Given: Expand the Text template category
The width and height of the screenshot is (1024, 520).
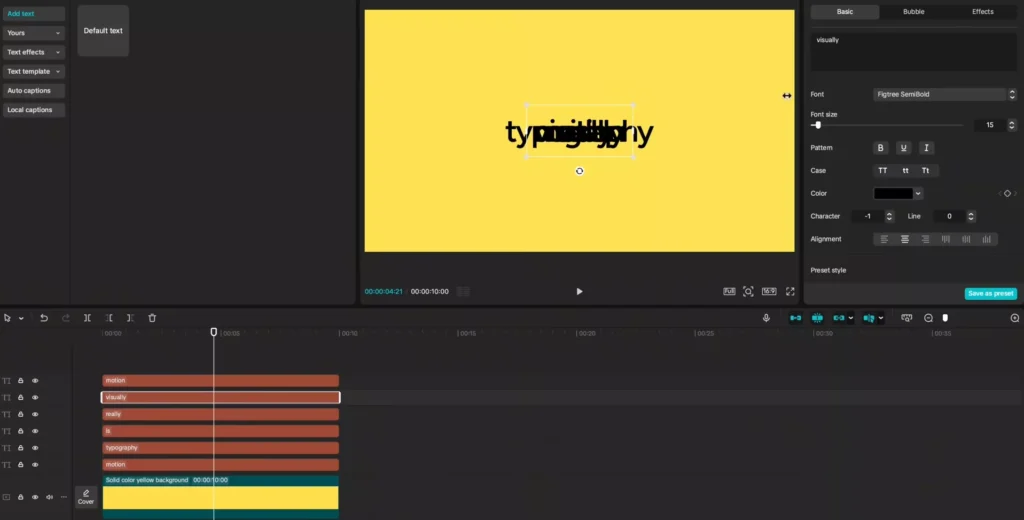Looking at the screenshot, I should tap(33, 71).
